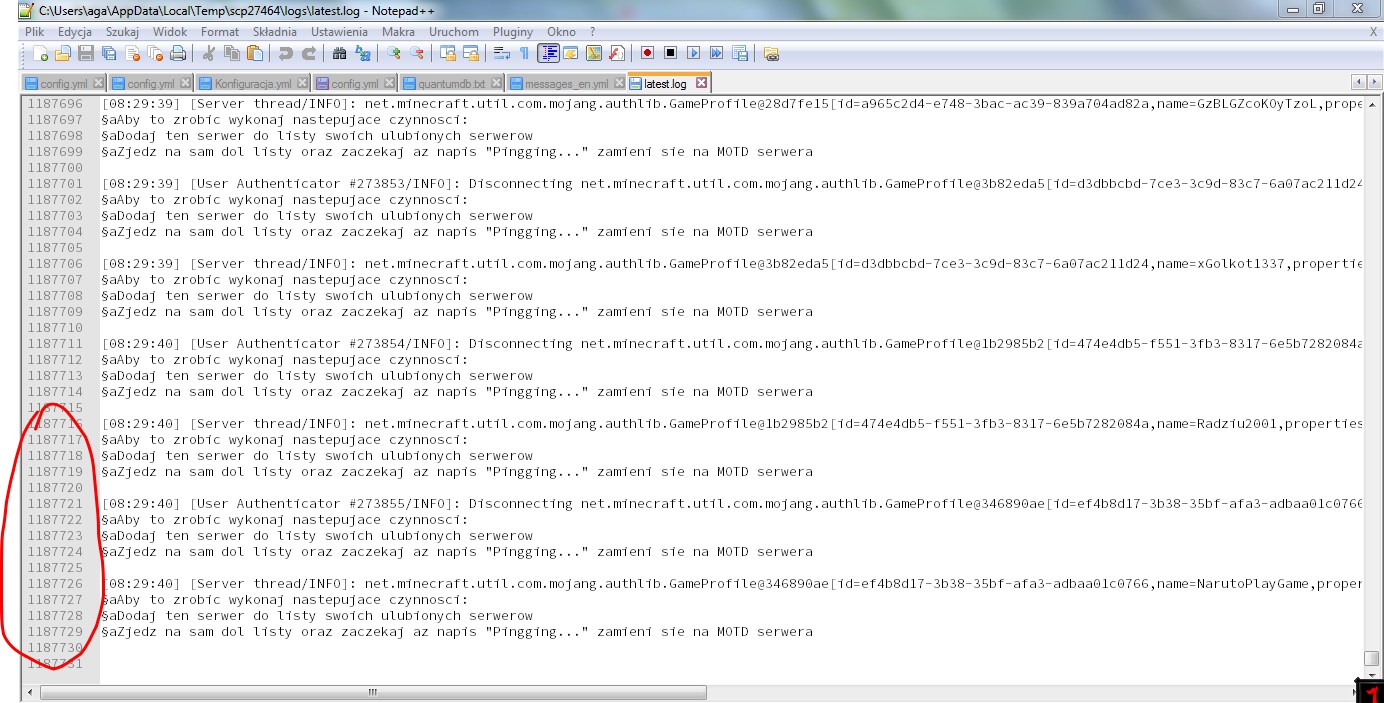Click the vertical scrollbar up arrow

1371,104
